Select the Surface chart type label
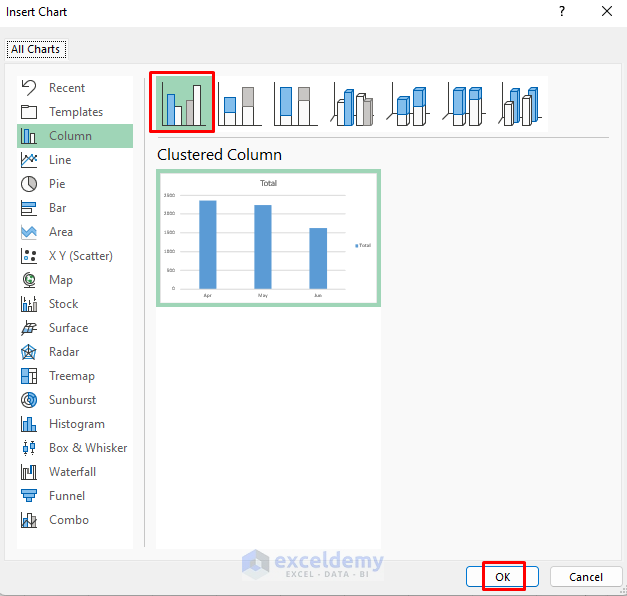 click(x=68, y=328)
